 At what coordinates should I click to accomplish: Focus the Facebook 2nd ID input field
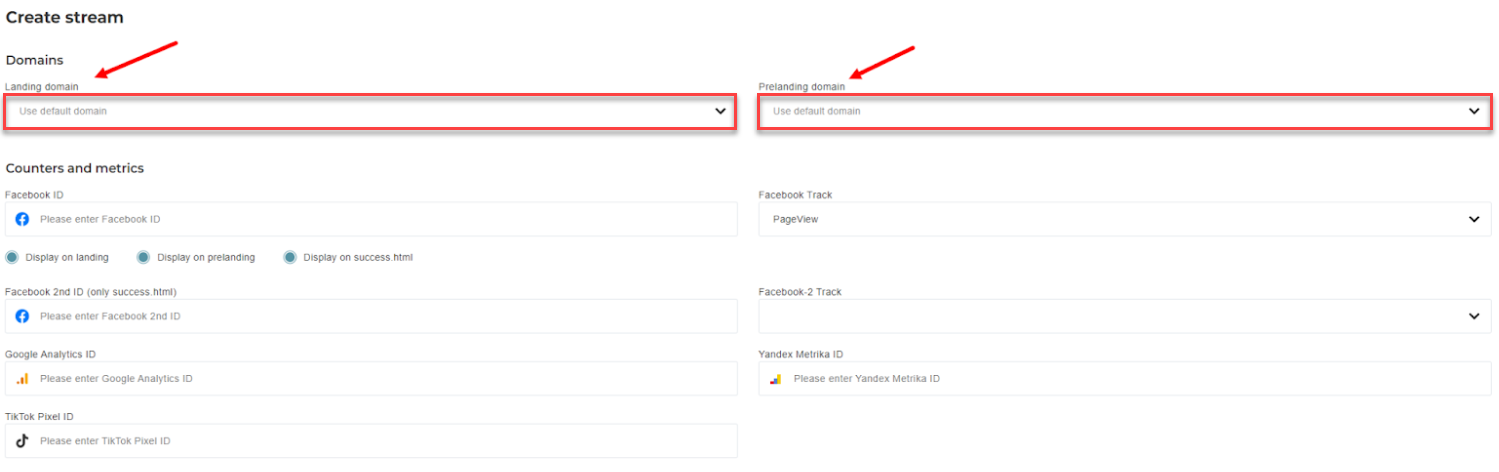click(371, 316)
